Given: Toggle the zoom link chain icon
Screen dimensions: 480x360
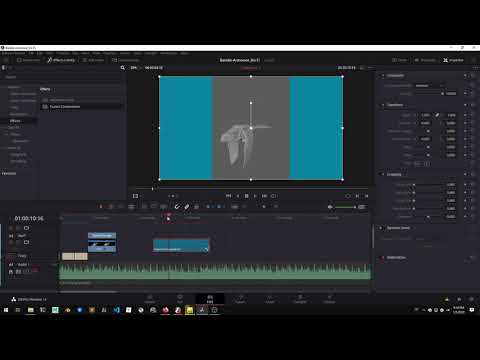Looking at the screenshot, I should point(437,115).
